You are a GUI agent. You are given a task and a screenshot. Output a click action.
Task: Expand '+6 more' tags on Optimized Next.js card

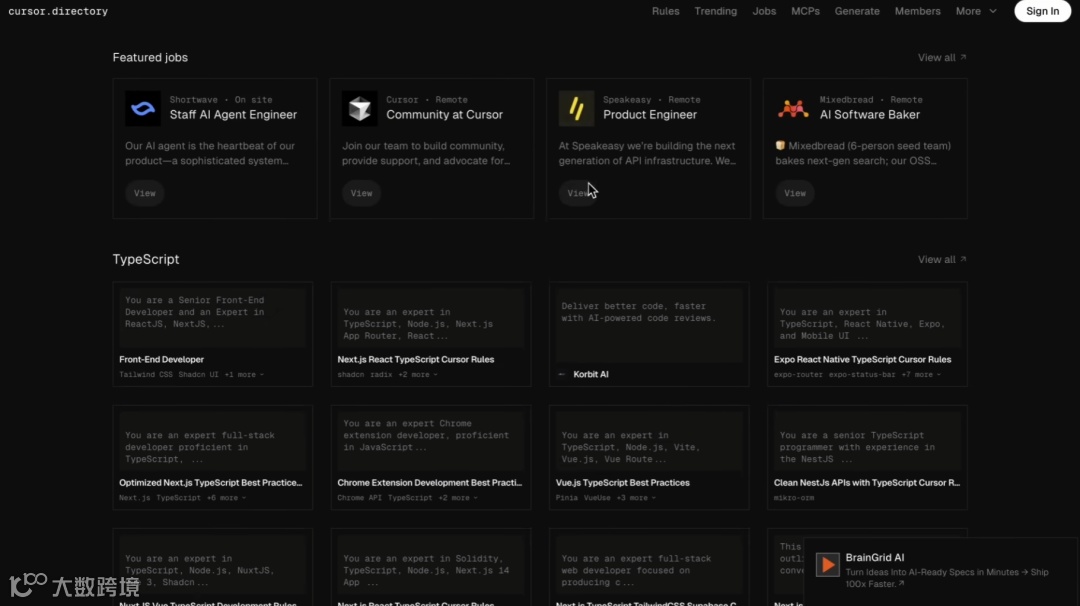226,498
